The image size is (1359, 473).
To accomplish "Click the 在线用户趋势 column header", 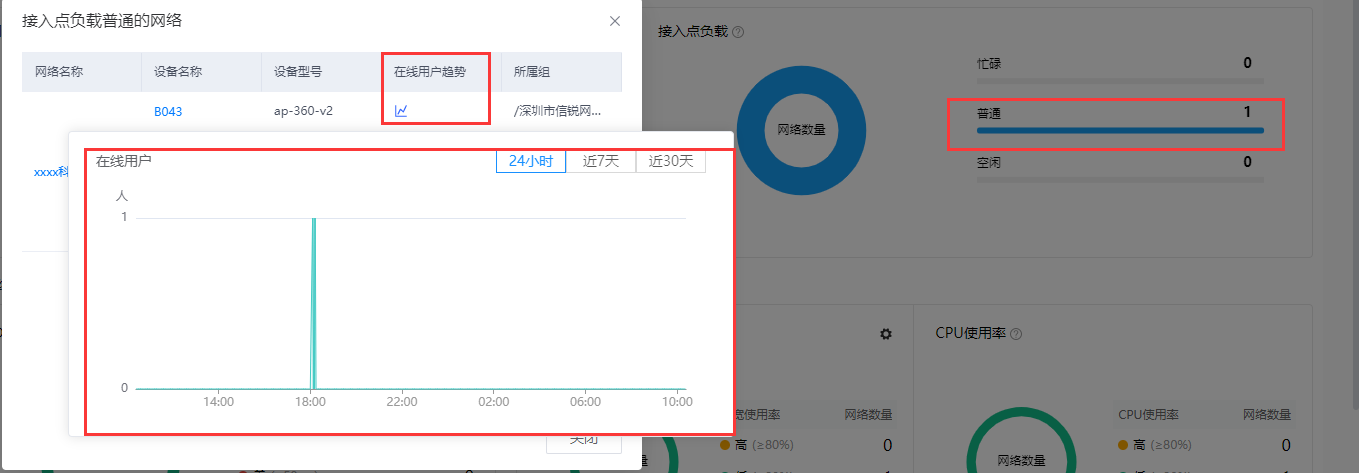I will (x=430, y=72).
